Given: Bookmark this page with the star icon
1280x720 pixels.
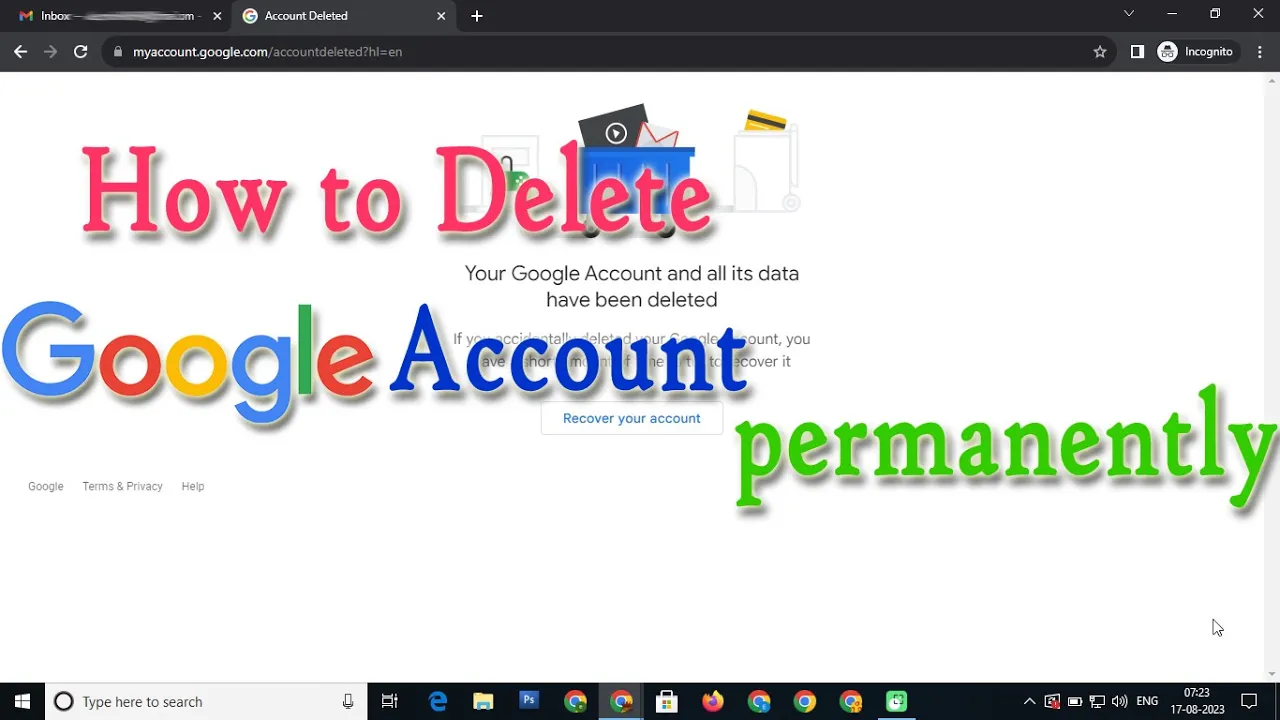Looking at the screenshot, I should point(1100,52).
